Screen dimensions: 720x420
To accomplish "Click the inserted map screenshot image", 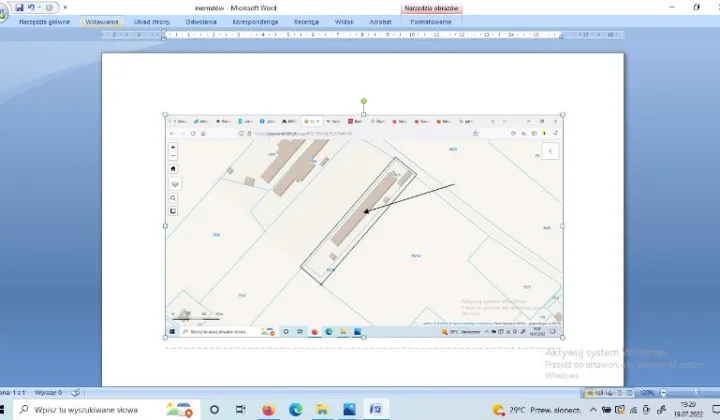I will (x=364, y=226).
